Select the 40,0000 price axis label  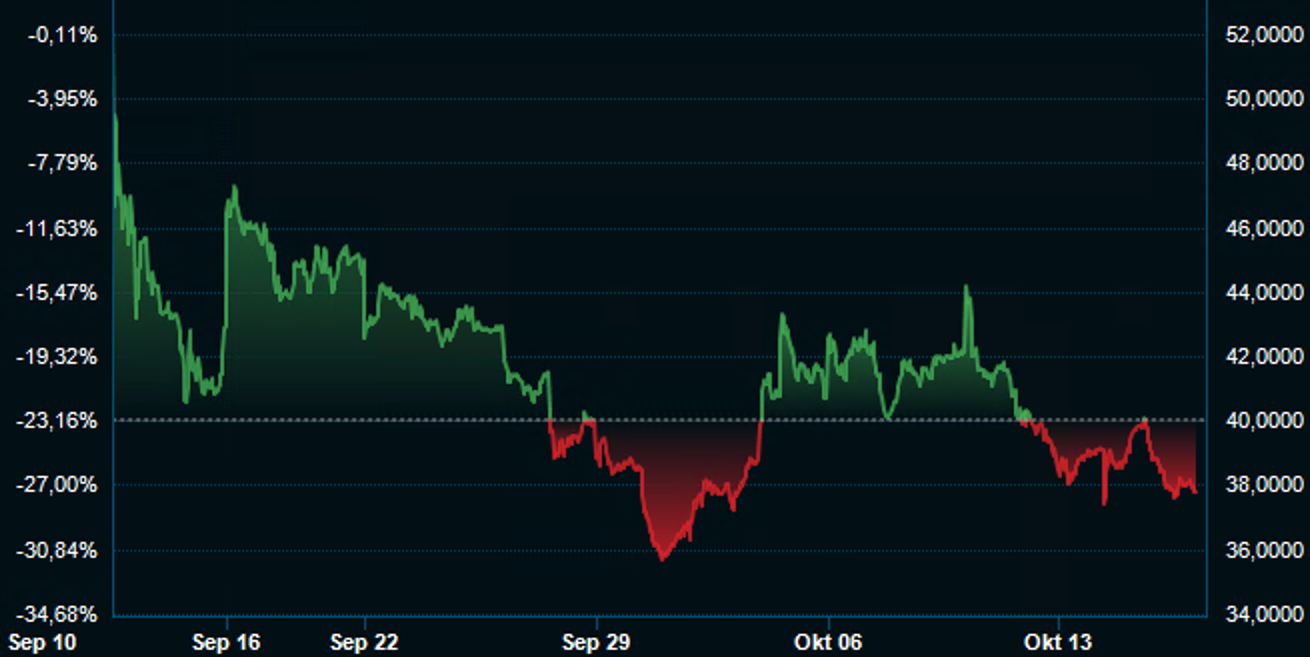click(x=1264, y=421)
